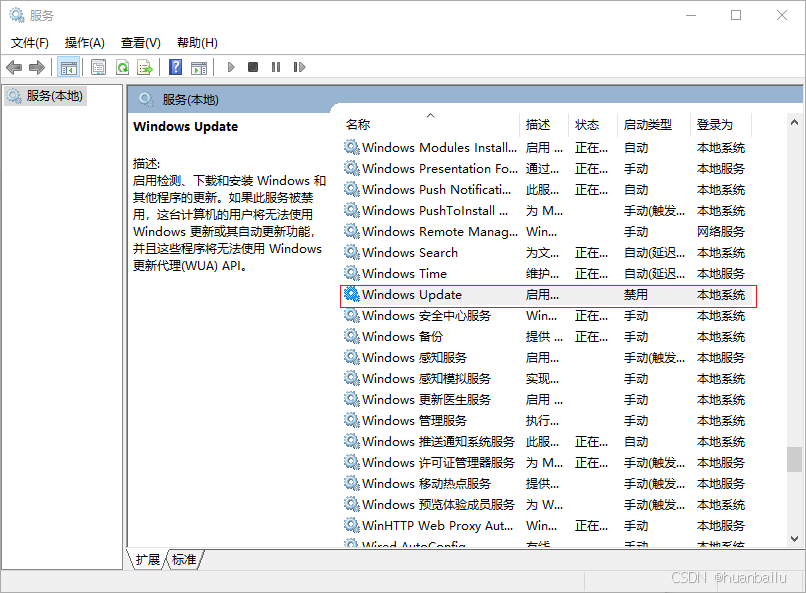Screen dimensions: 806x593
Task: Click the scrollbar up arrow of services list
Action: (x=794, y=122)
